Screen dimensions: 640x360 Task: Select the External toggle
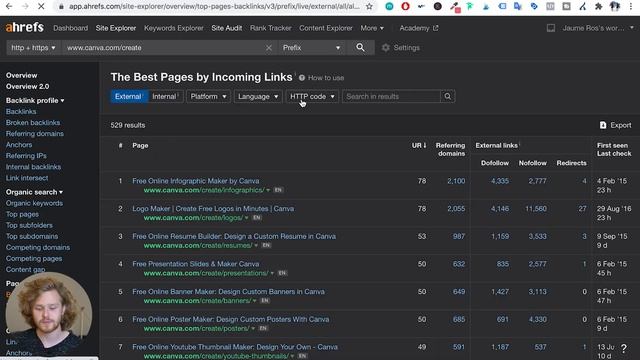click(129, 96)
